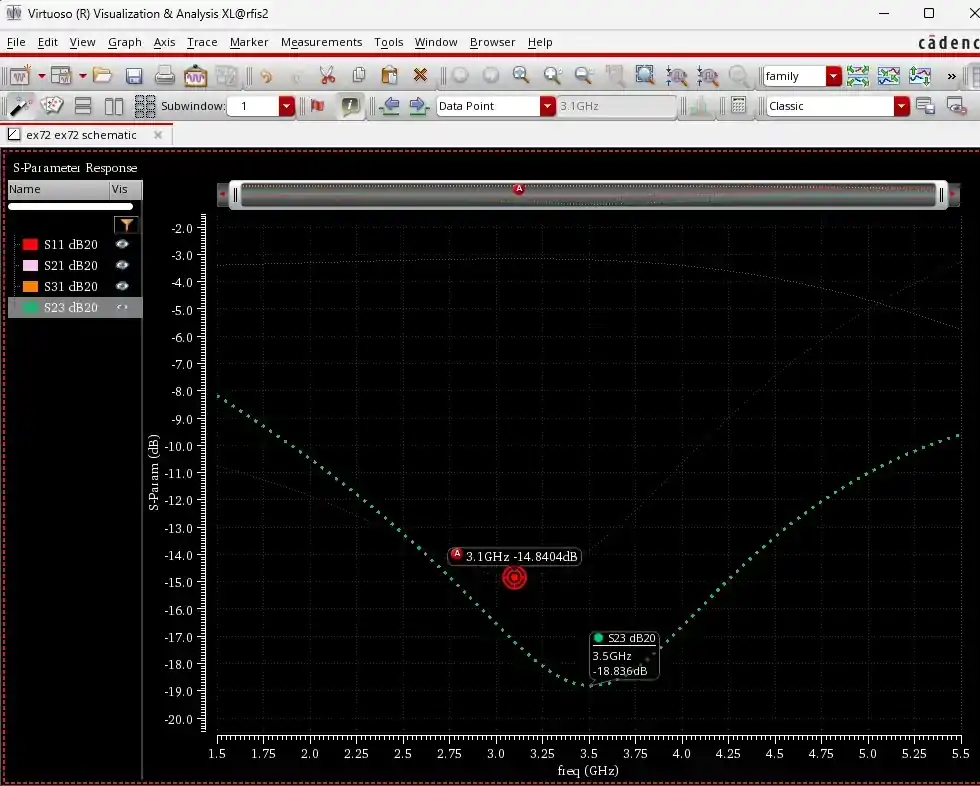980x786 pixels.
Task: Click the combine traces chart icon
Action: pyautogui.click(x=888, y=76)
